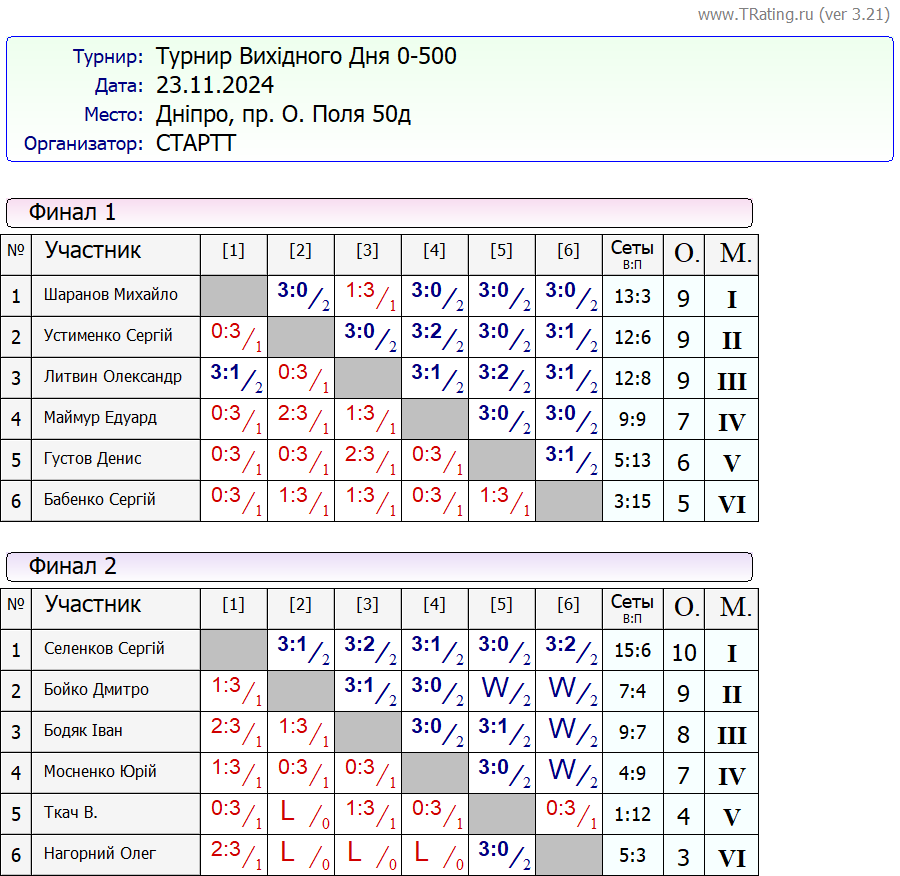The width and height of the screenshot is (900, 876).
Task: Click the tournament name Турнир Вихідного Дня 0-500
Action: tap(306, 56)
